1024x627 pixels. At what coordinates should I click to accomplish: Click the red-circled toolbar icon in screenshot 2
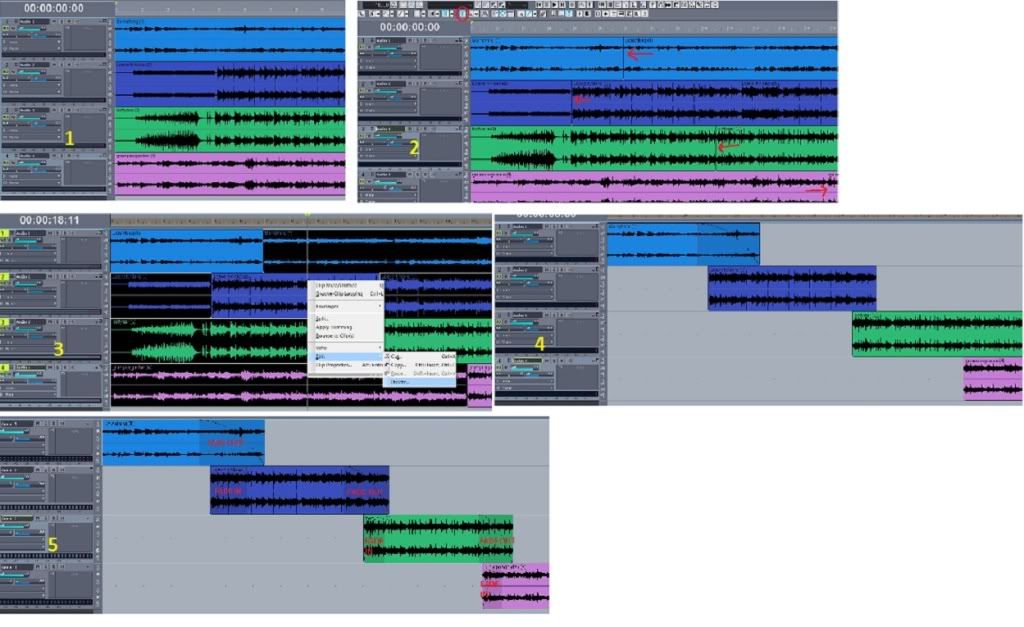(x=461, y=14)
